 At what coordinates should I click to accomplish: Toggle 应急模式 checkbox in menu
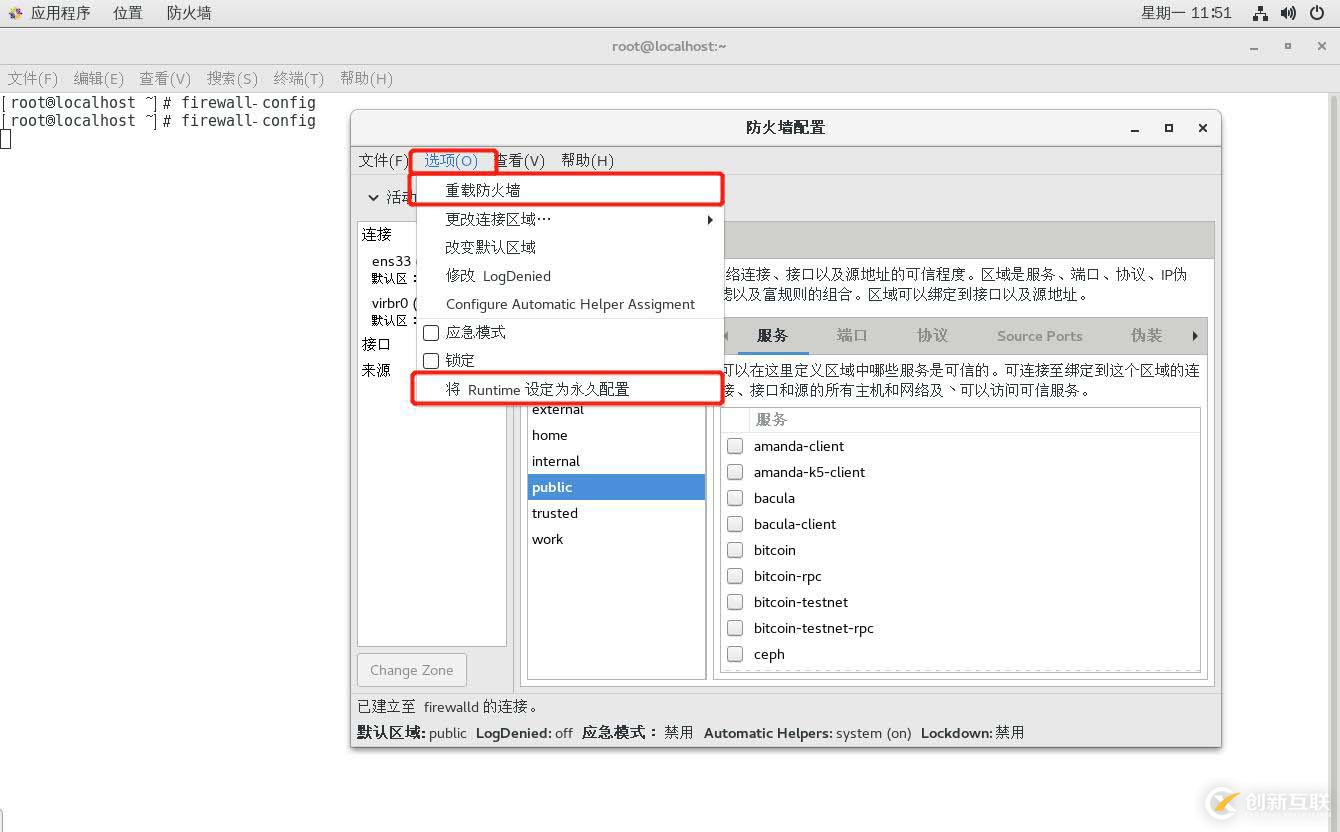431,332
